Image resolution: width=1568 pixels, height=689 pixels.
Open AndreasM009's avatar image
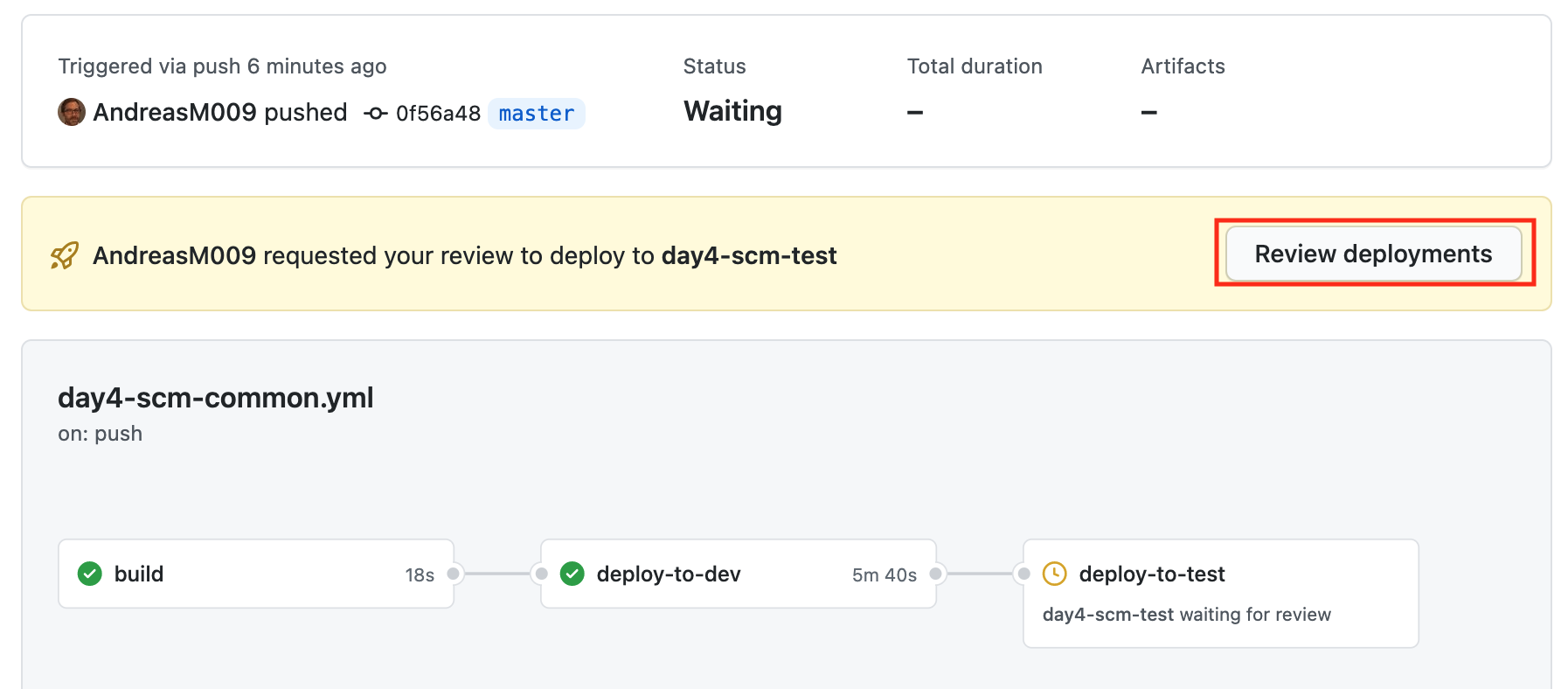click(x=72, y=112)
